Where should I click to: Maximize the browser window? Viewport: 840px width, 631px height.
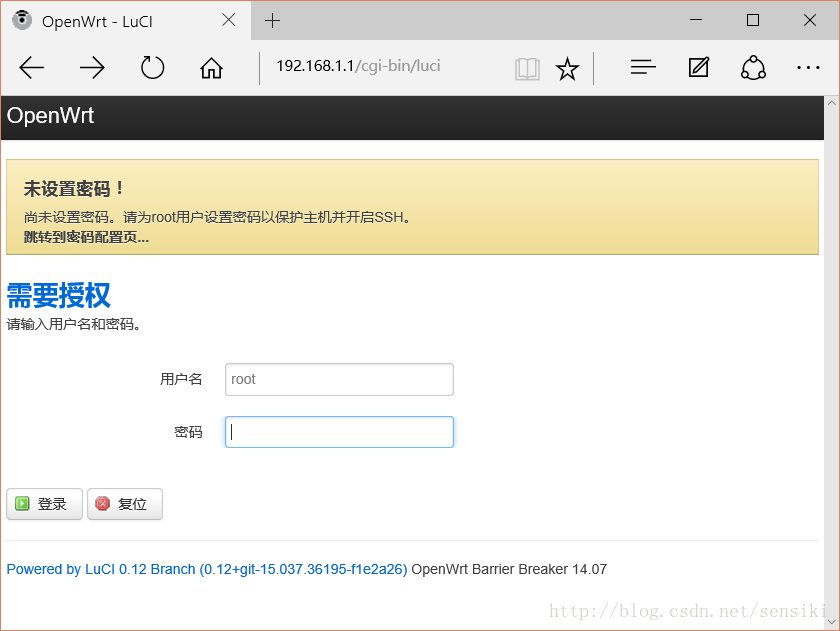(x=753, y=20)
